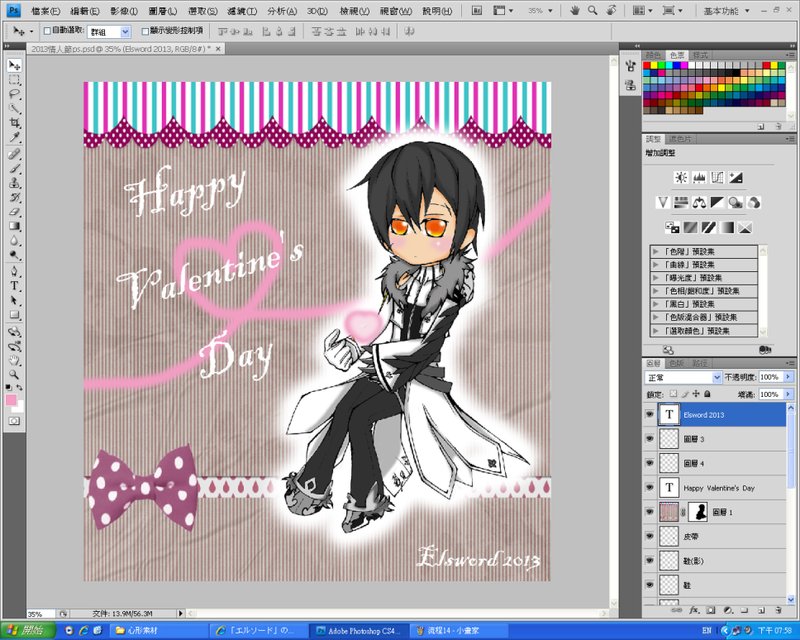Click the zoom percentage field in the status bar
This screenshot has width=800, height=640.
(x=41, y=613)
